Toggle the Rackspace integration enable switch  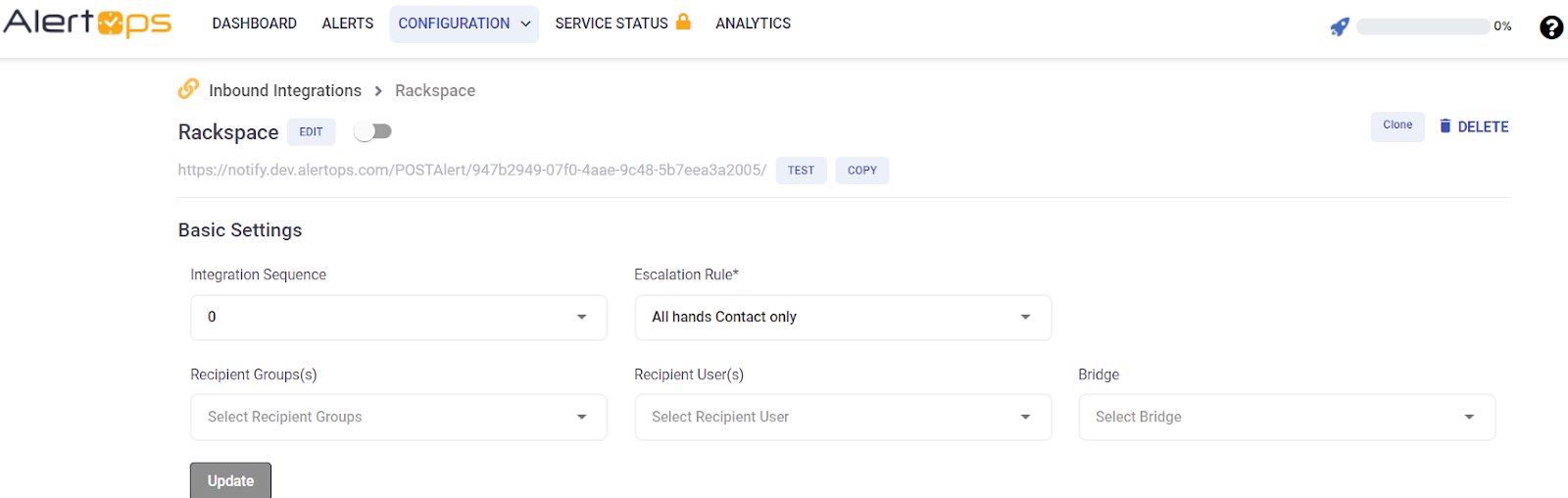coord(373,131)
